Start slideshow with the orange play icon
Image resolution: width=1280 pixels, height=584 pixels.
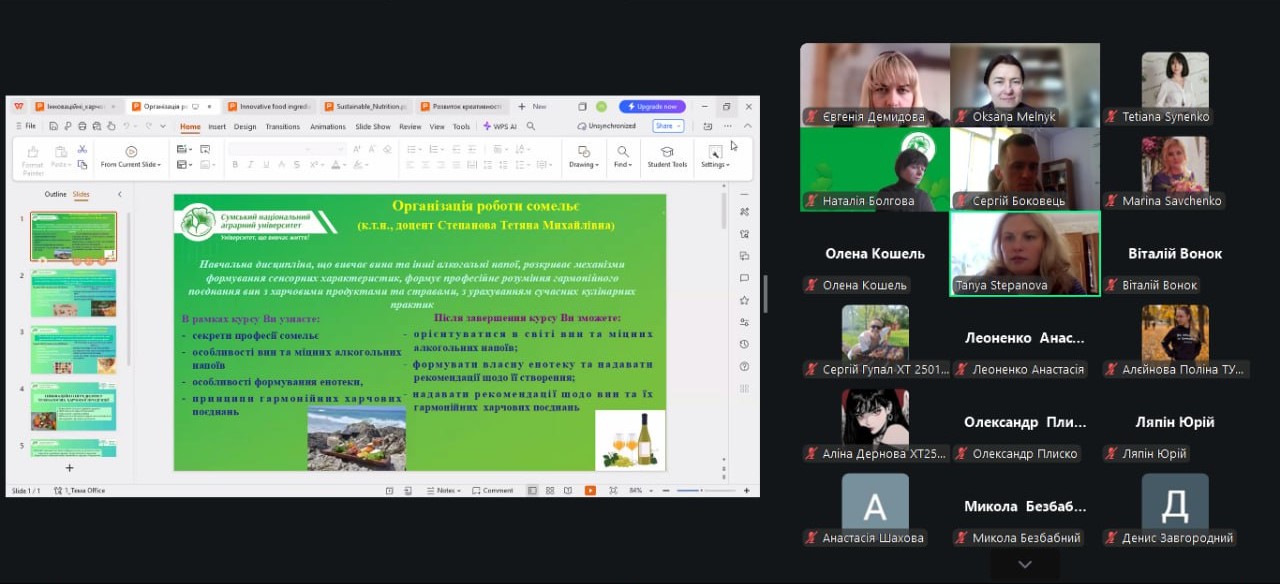pos(590,490)
